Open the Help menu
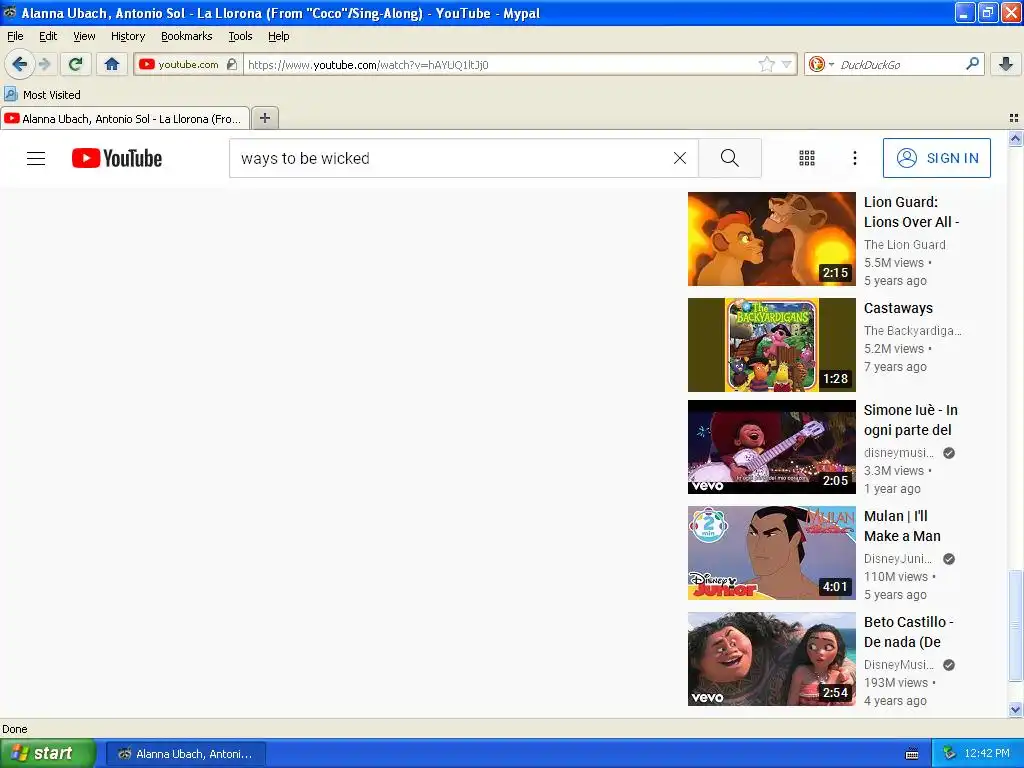The width and height of the screenshot is (1024, 768). [278, 36]
